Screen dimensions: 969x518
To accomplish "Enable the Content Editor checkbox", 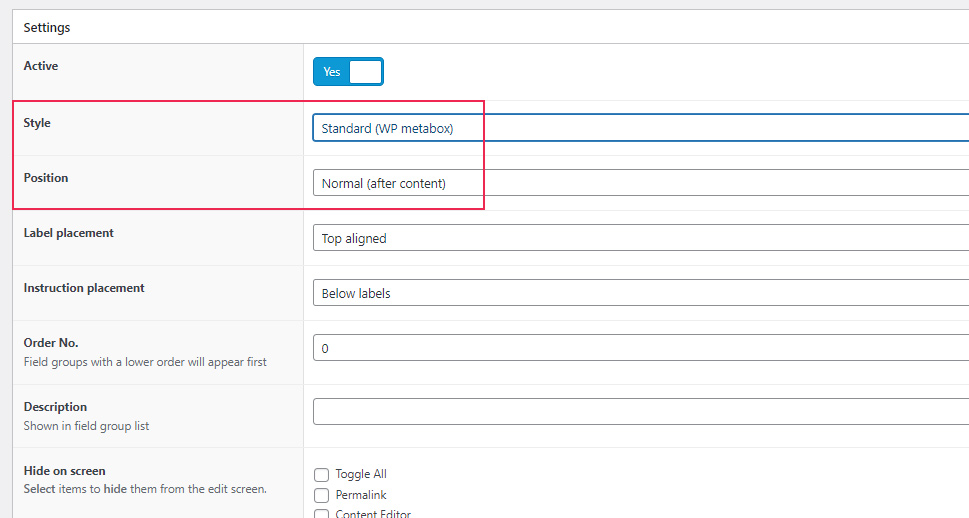I will point(321,514).
